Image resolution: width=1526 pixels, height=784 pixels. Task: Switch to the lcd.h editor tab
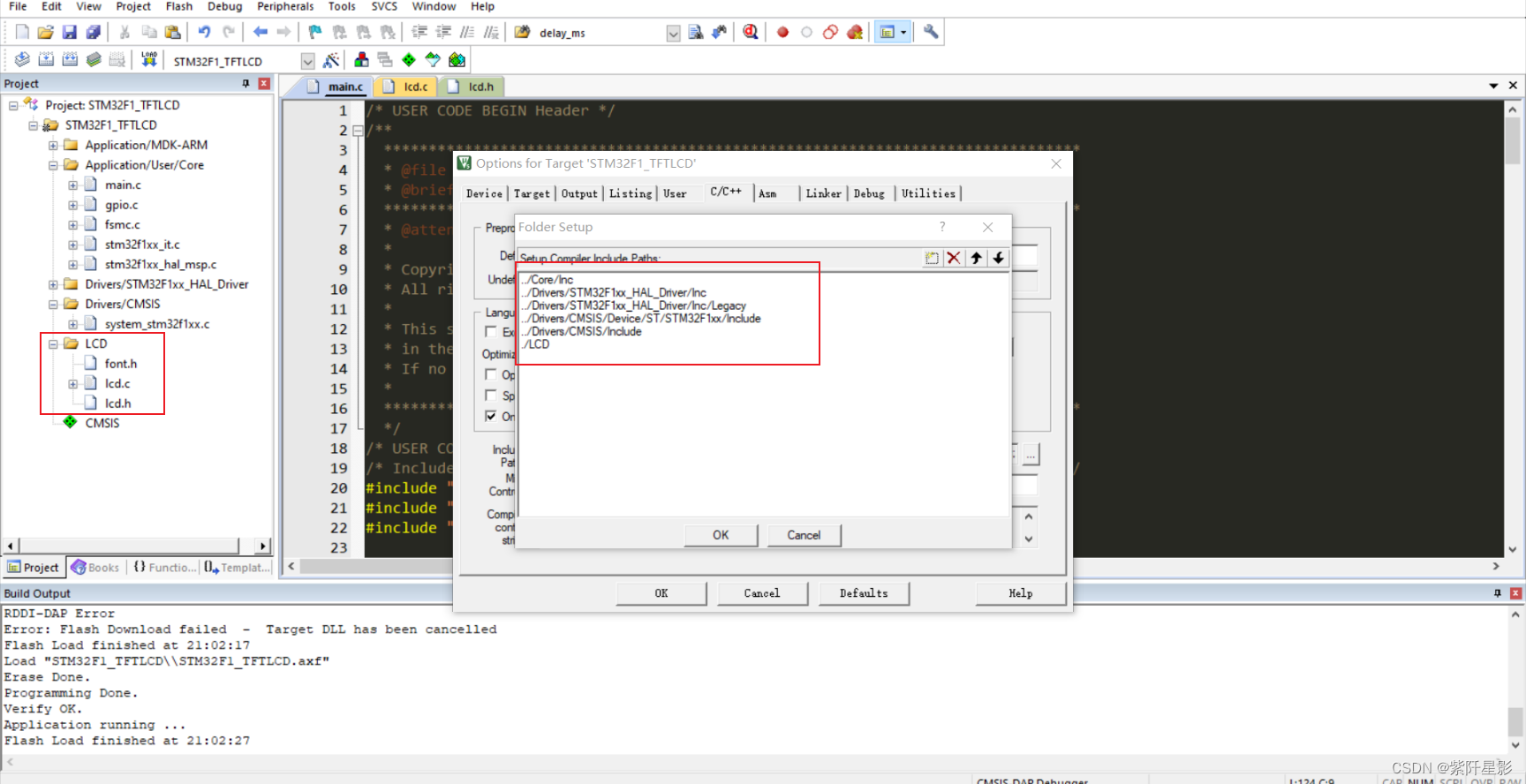(472, 87)
